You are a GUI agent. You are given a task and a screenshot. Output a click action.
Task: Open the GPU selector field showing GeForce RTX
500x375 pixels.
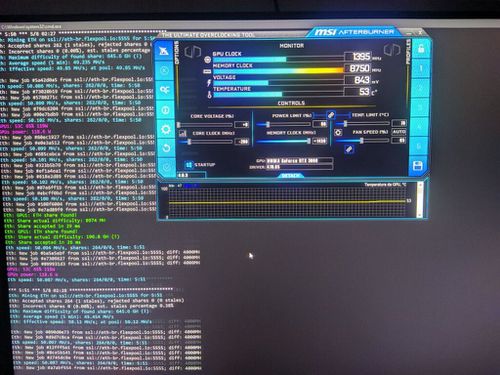pyautogui.click(x=299, y=161)
